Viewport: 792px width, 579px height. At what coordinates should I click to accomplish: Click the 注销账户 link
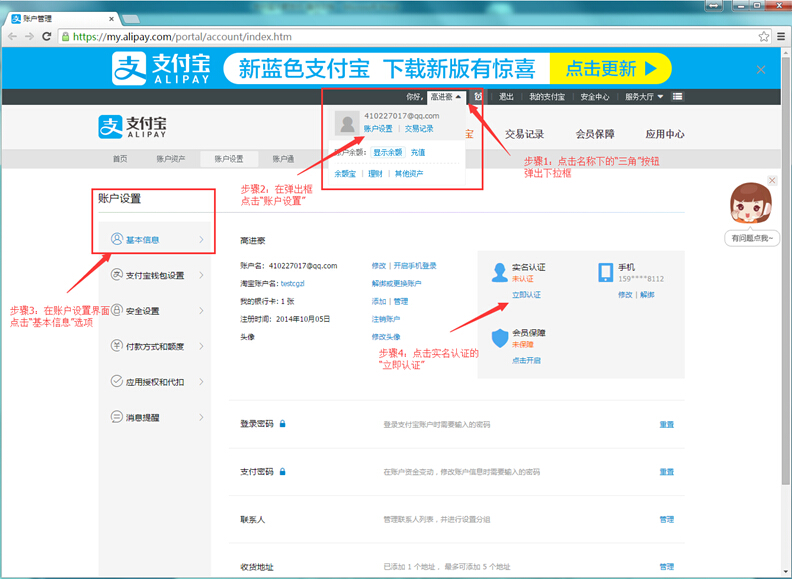click(x=386, y=319)
